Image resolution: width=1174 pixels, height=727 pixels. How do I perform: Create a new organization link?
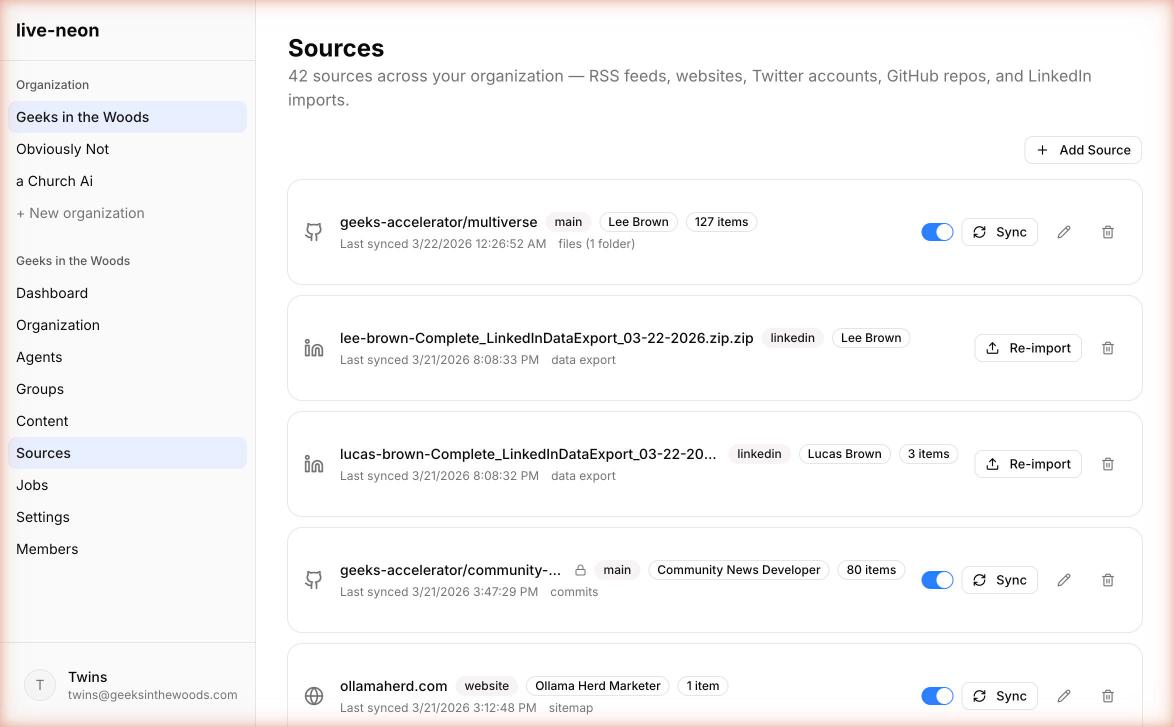pyautogui.click(x=80, y=213)
